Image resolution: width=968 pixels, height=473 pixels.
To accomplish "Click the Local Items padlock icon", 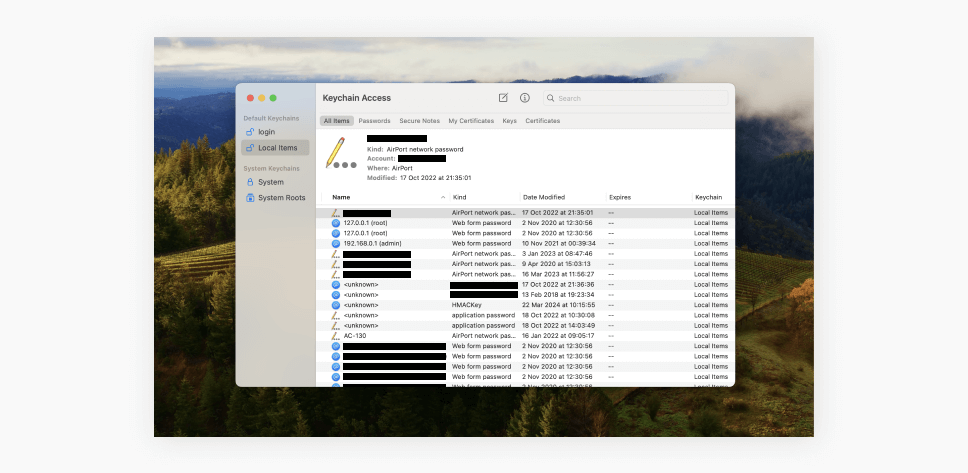I will pos(250,148).
